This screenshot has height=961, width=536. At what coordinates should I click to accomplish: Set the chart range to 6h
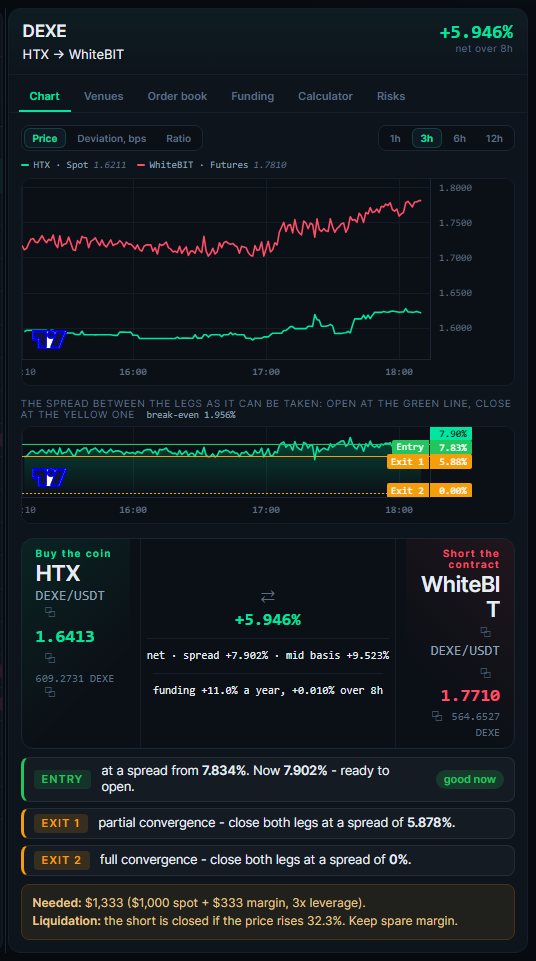[459, 139]
